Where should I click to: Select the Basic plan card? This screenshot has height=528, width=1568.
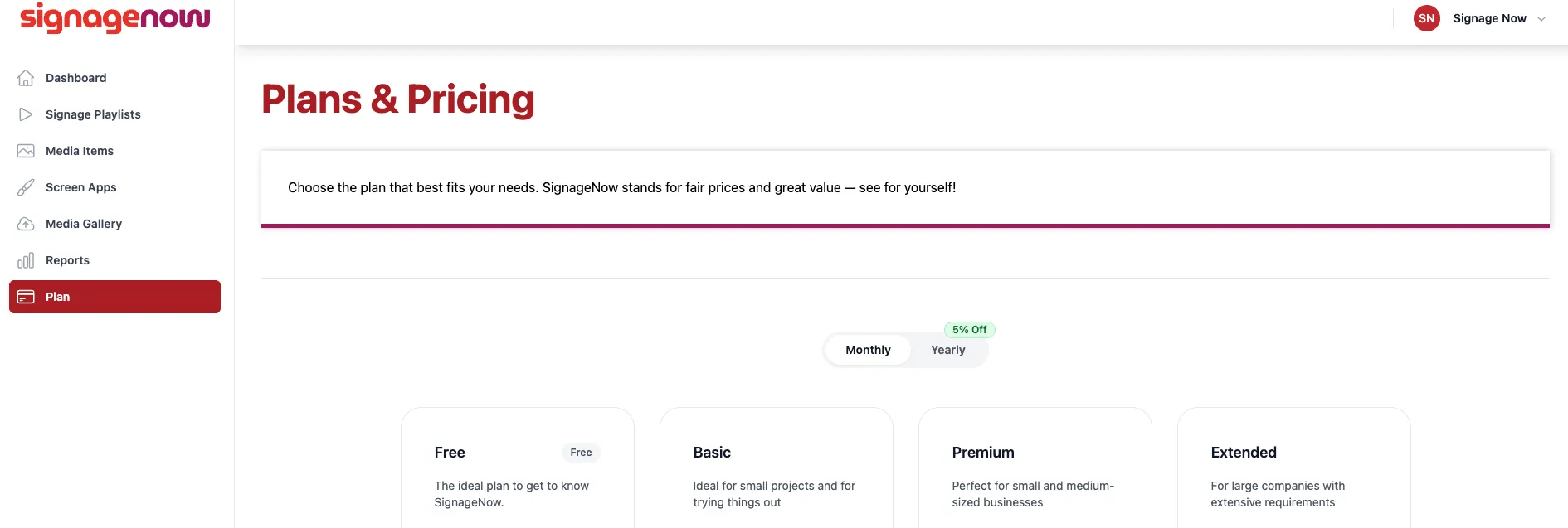[x=777, y=467]
